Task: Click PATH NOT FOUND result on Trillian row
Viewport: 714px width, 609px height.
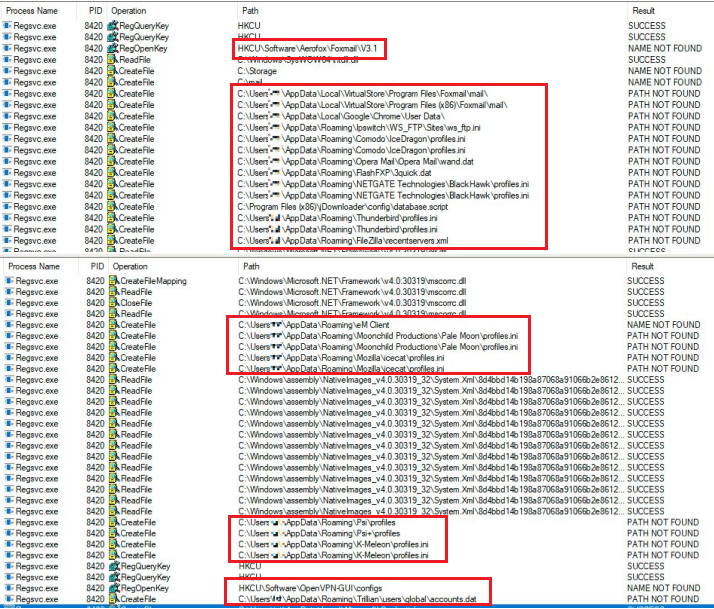Action: coord(663,599)
